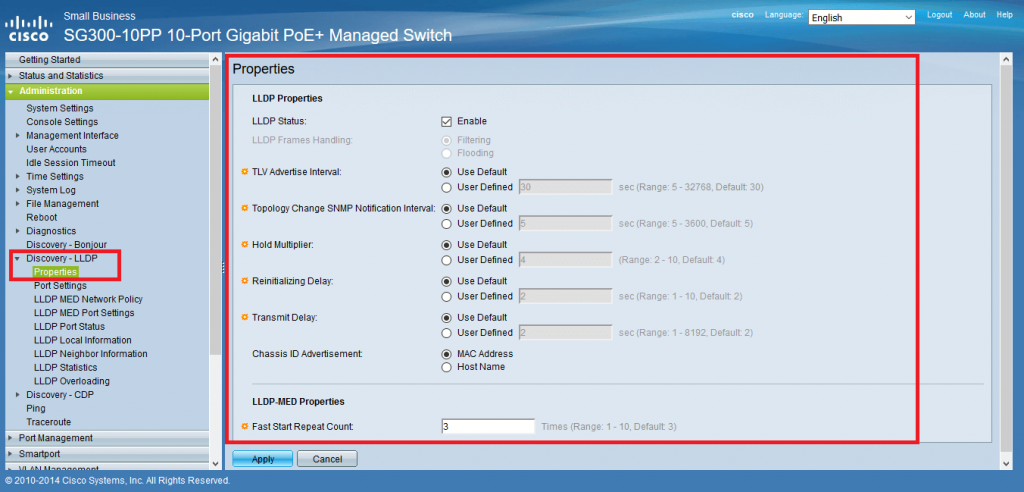Click the Apply button

pyautogui.click(x=263, y=459)
